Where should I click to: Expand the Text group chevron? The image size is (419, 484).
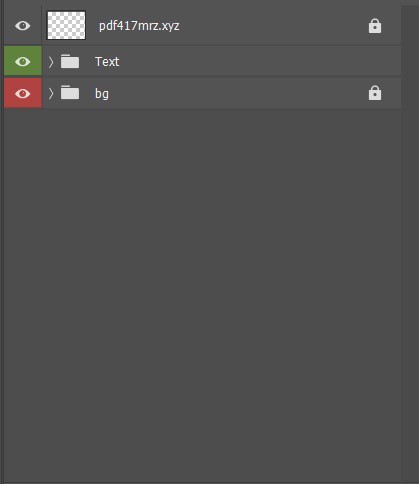(51, 62)
